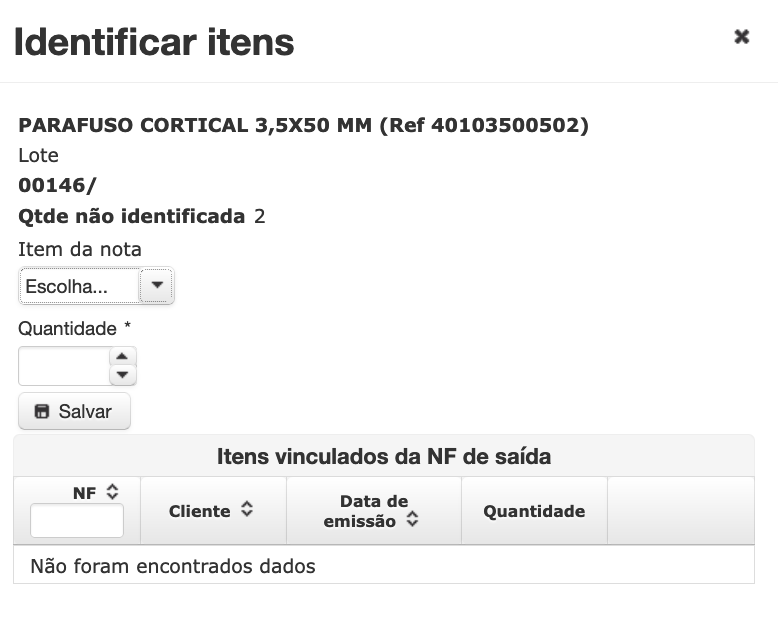This screenshot has width=778, height=620.
Task: Click the Salvar button
Action: (74, 411)
